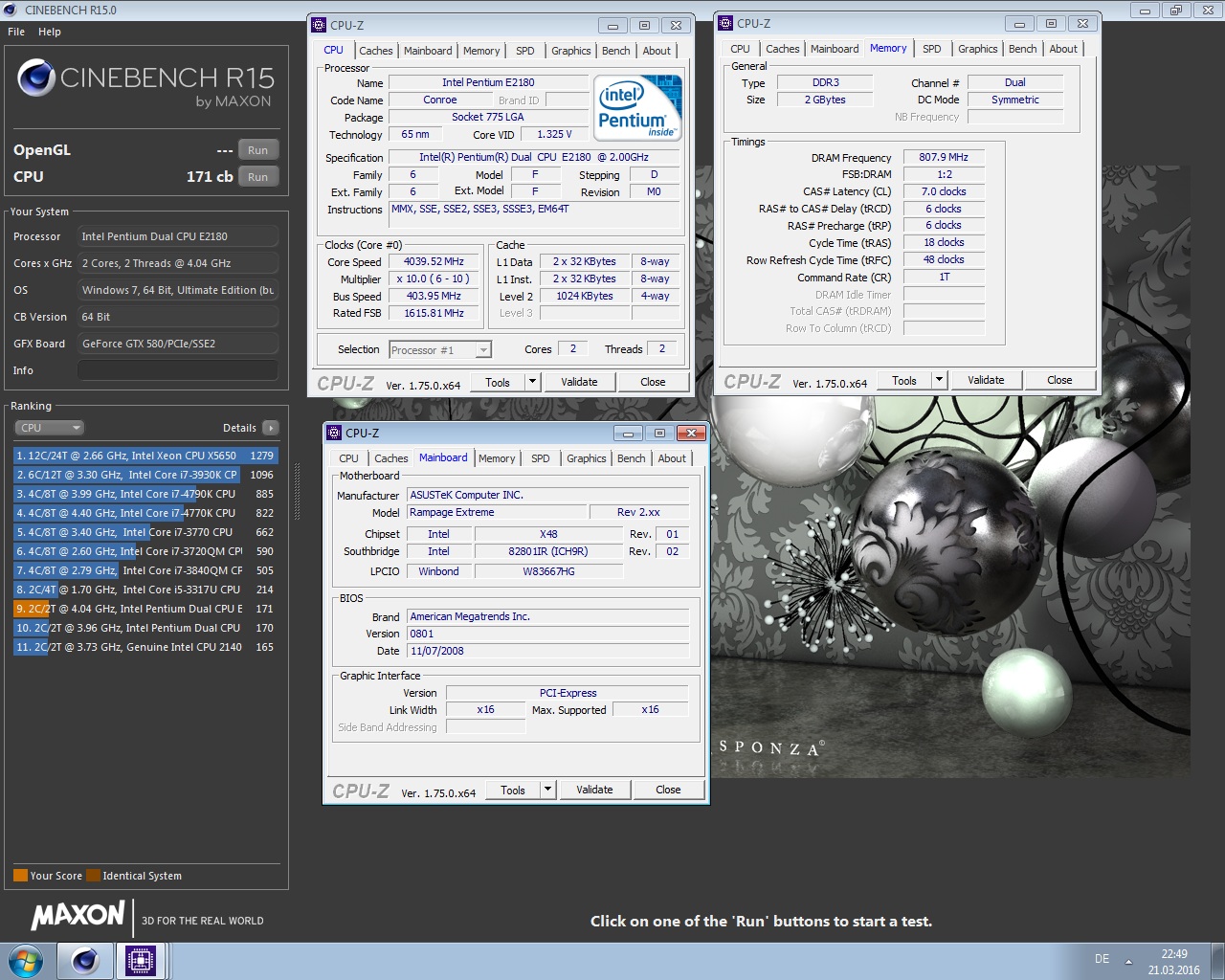The width and height of the screenshot is (1225, 980).
Task: Select ranking row Core i7-3770
Action: pyautogui.click(x=145, y=532)
